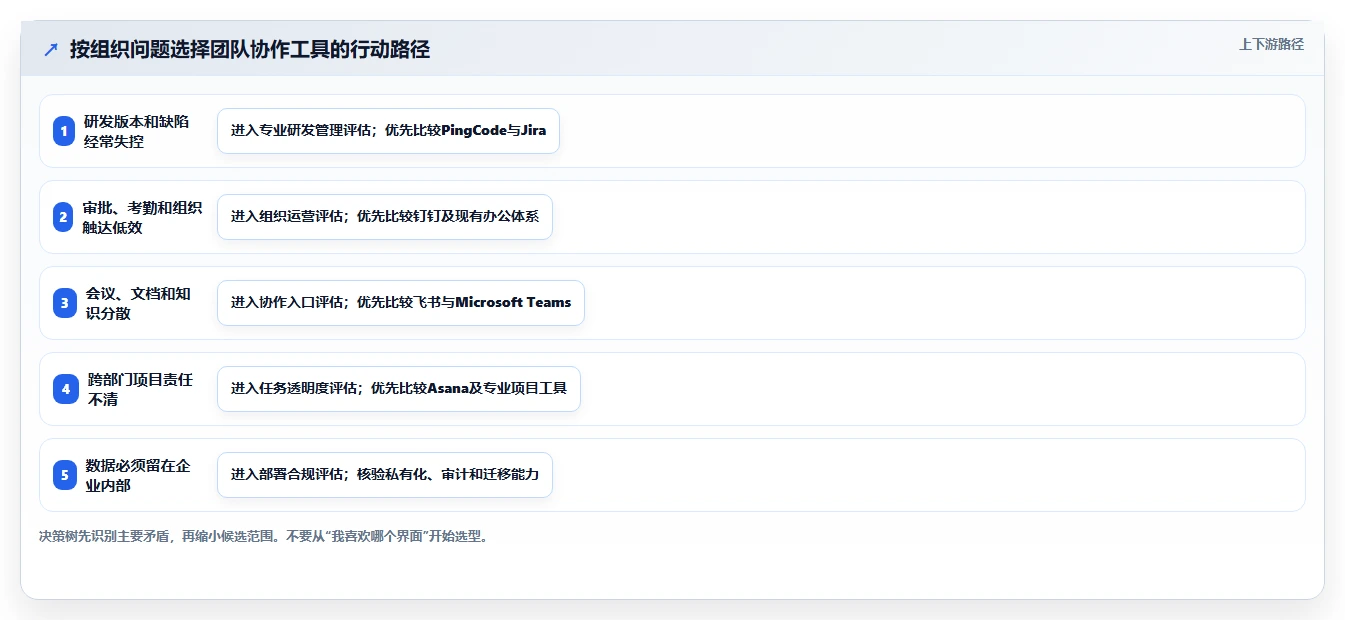Click the number 3 step badge
This screenshot has width=1345, height=620.
(x=64, y=303)
